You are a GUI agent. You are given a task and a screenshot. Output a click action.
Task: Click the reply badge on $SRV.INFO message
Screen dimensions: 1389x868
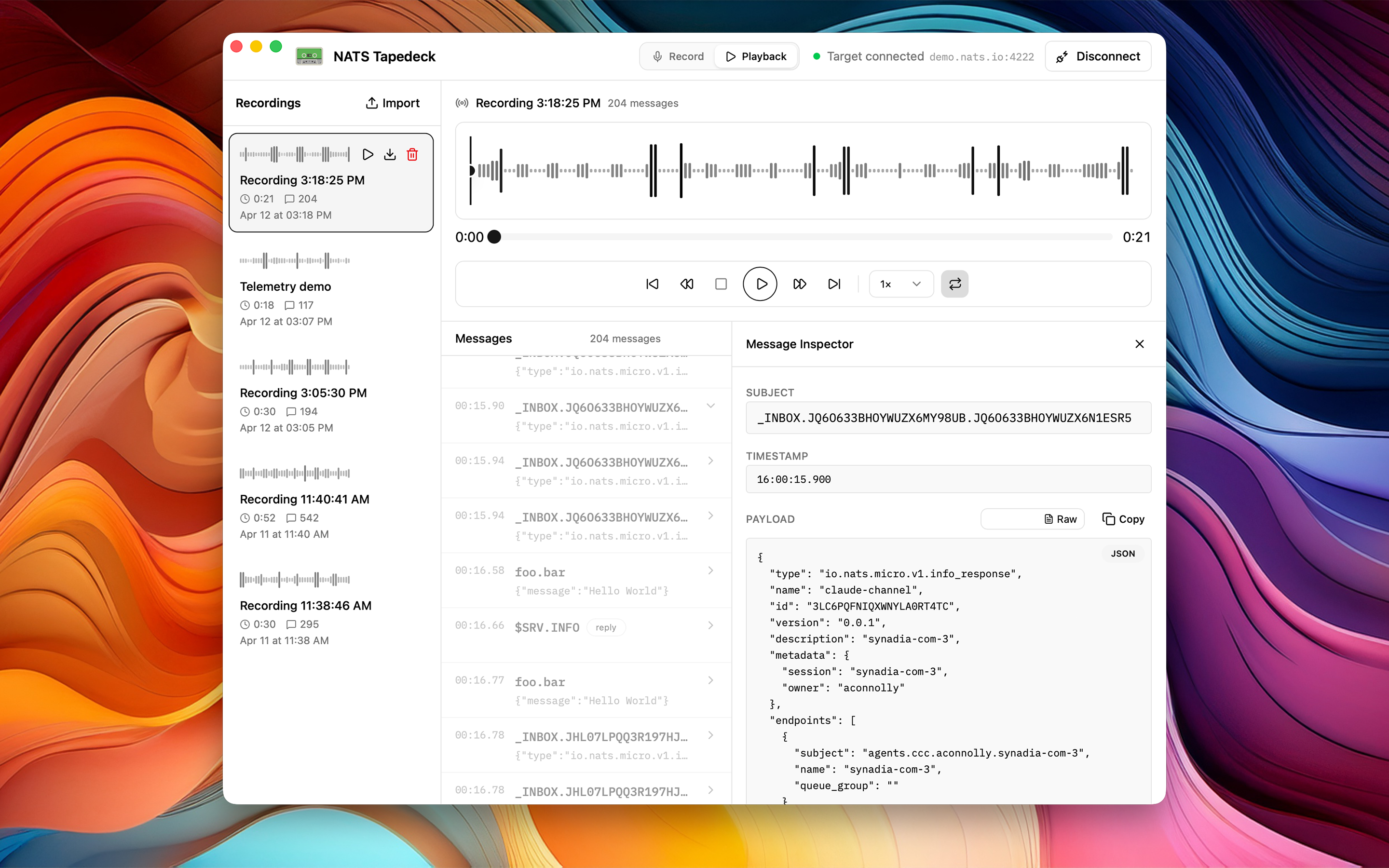[x=606, y=627]
